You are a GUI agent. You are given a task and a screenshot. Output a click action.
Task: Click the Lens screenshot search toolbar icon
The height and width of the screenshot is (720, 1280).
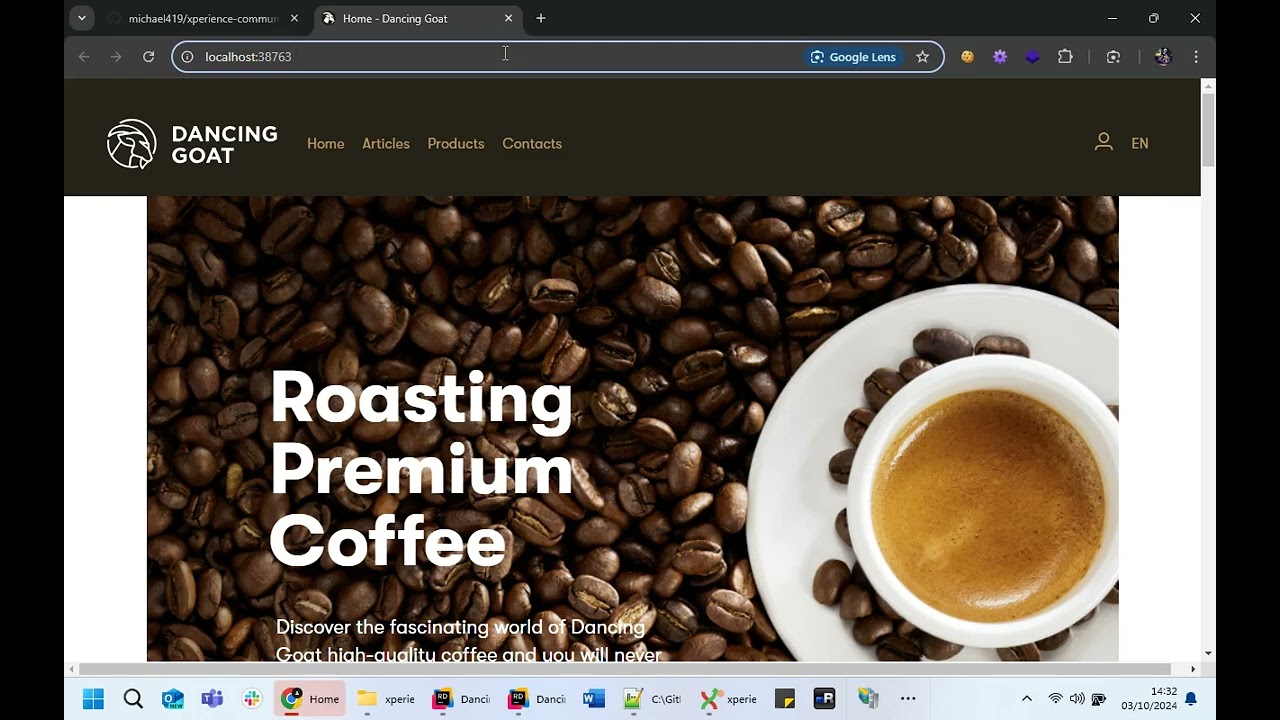pos(1113,57)
